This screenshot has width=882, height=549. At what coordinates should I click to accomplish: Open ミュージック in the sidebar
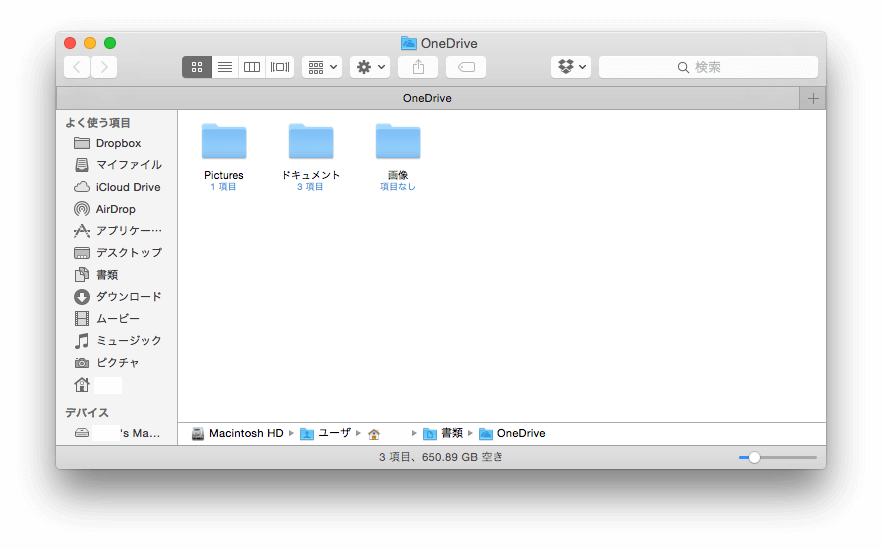(118, 340)
